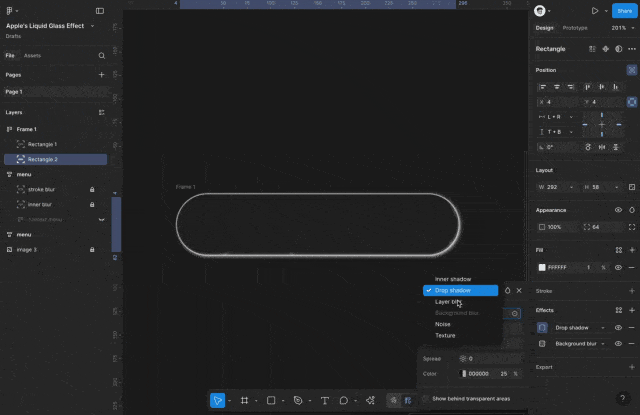Present prototype with the play icon
The height and width of the screenshot is (415, 640).
pos(595,11)
